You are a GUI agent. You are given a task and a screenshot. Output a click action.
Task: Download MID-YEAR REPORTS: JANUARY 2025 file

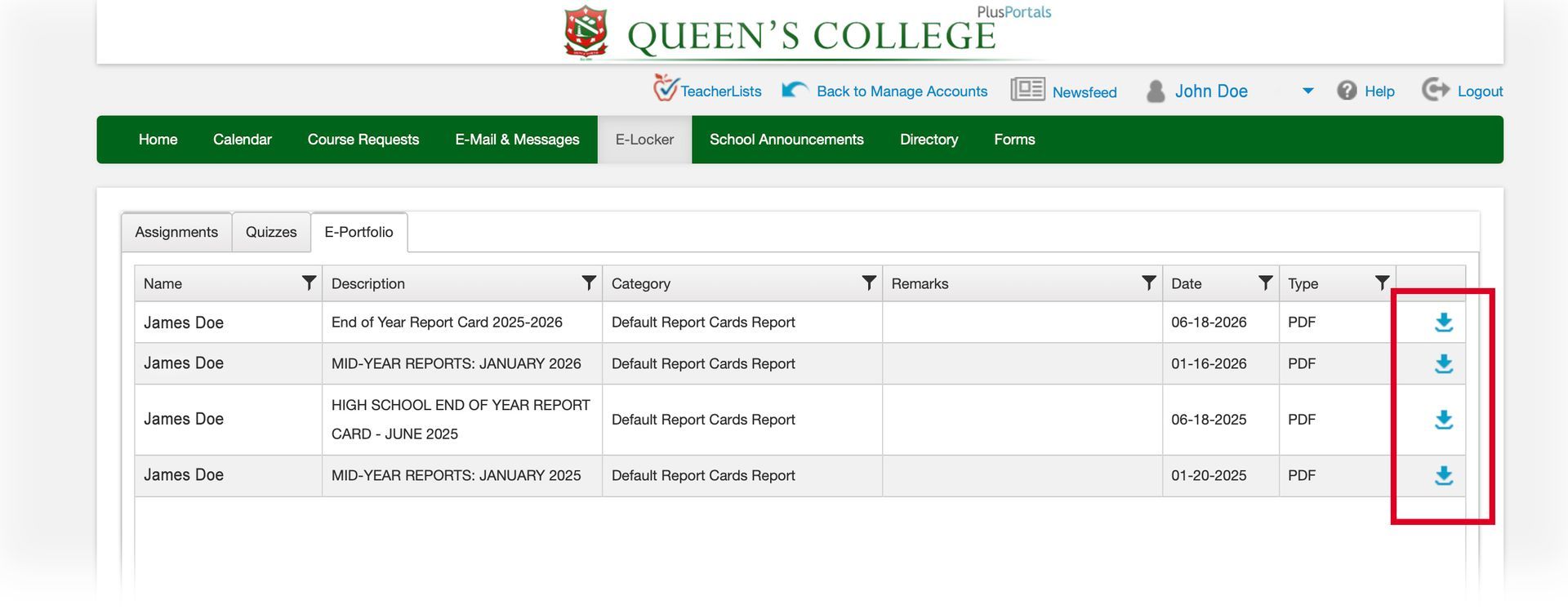(x=1443, y=475)
